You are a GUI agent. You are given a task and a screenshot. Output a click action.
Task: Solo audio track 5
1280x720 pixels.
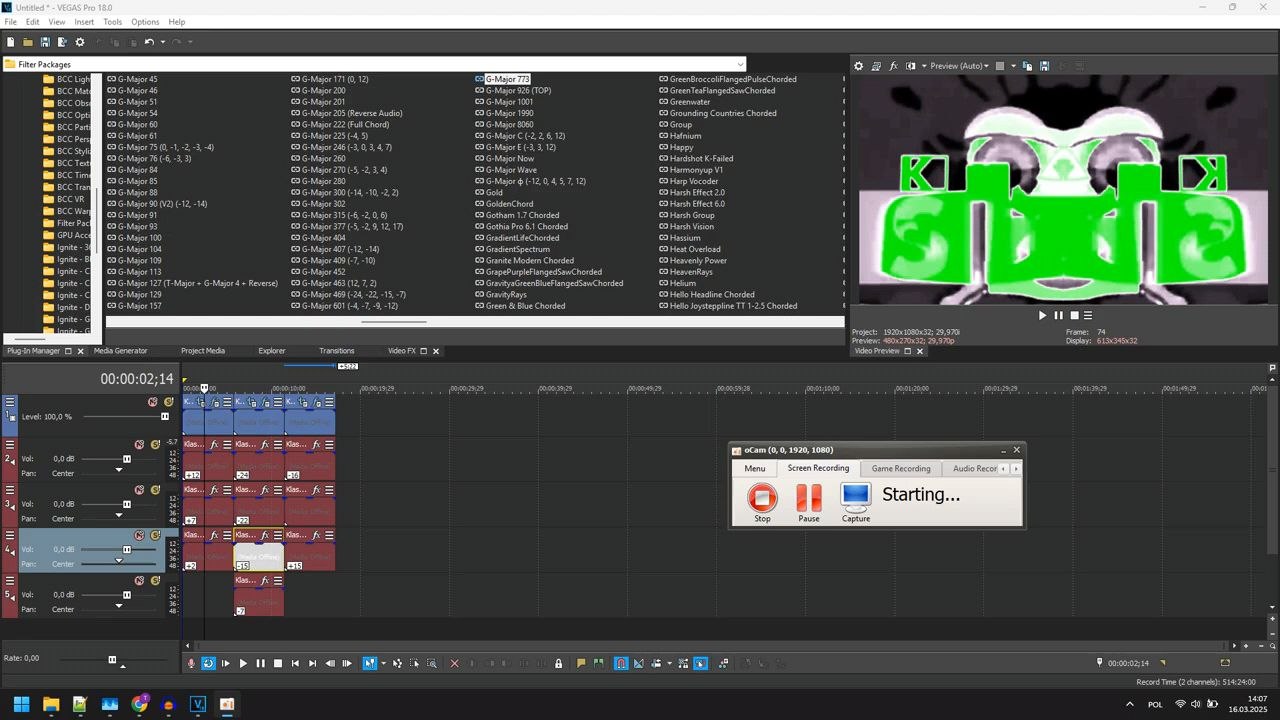pos(155,581)
